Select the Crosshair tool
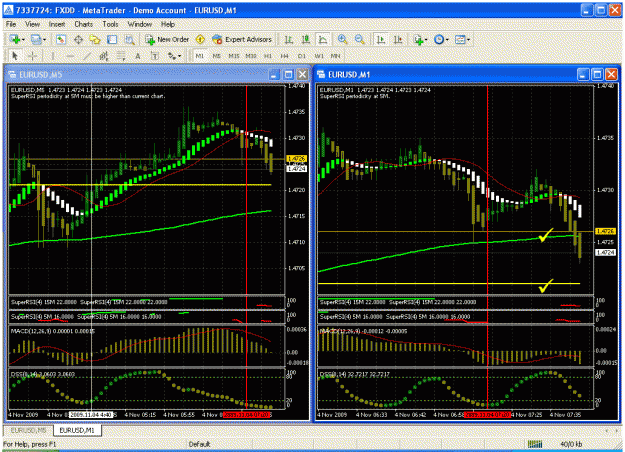625x452 pixels. (x=33, y=56)
